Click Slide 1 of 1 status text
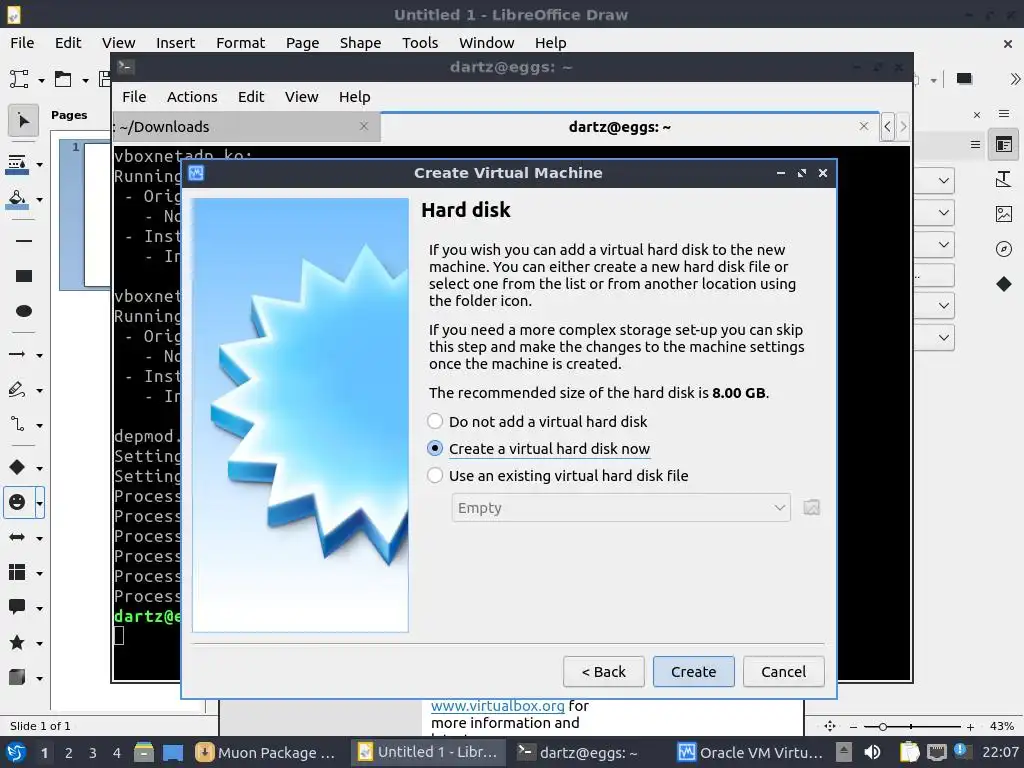The width and height of the screenshot is (1024, 768). coord(40,726)
